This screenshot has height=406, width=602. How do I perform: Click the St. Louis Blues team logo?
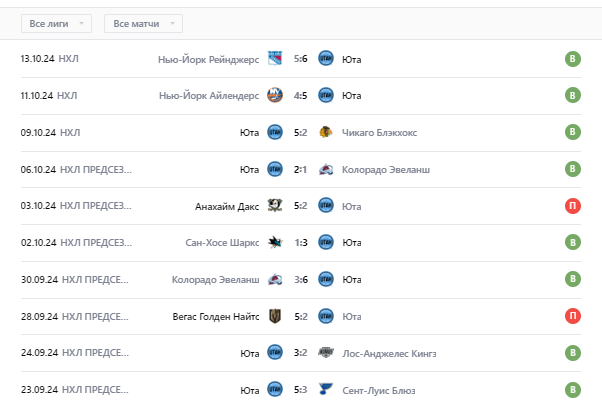pos(325,389)
